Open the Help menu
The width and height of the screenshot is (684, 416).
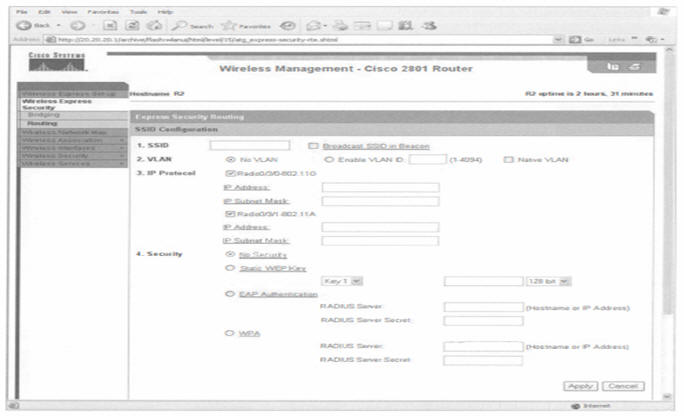[x=165, y=12]
